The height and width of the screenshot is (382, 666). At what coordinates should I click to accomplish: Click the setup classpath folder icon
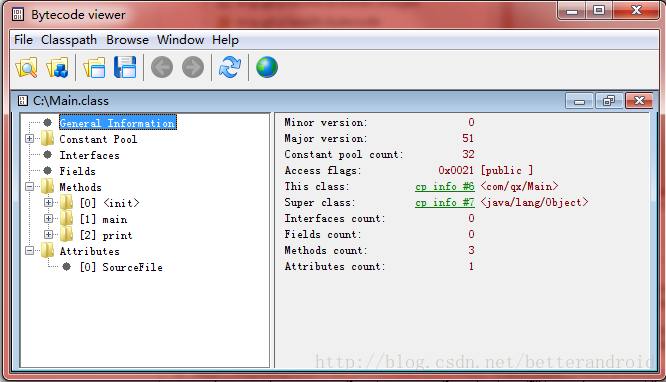[x=57, y=68]
